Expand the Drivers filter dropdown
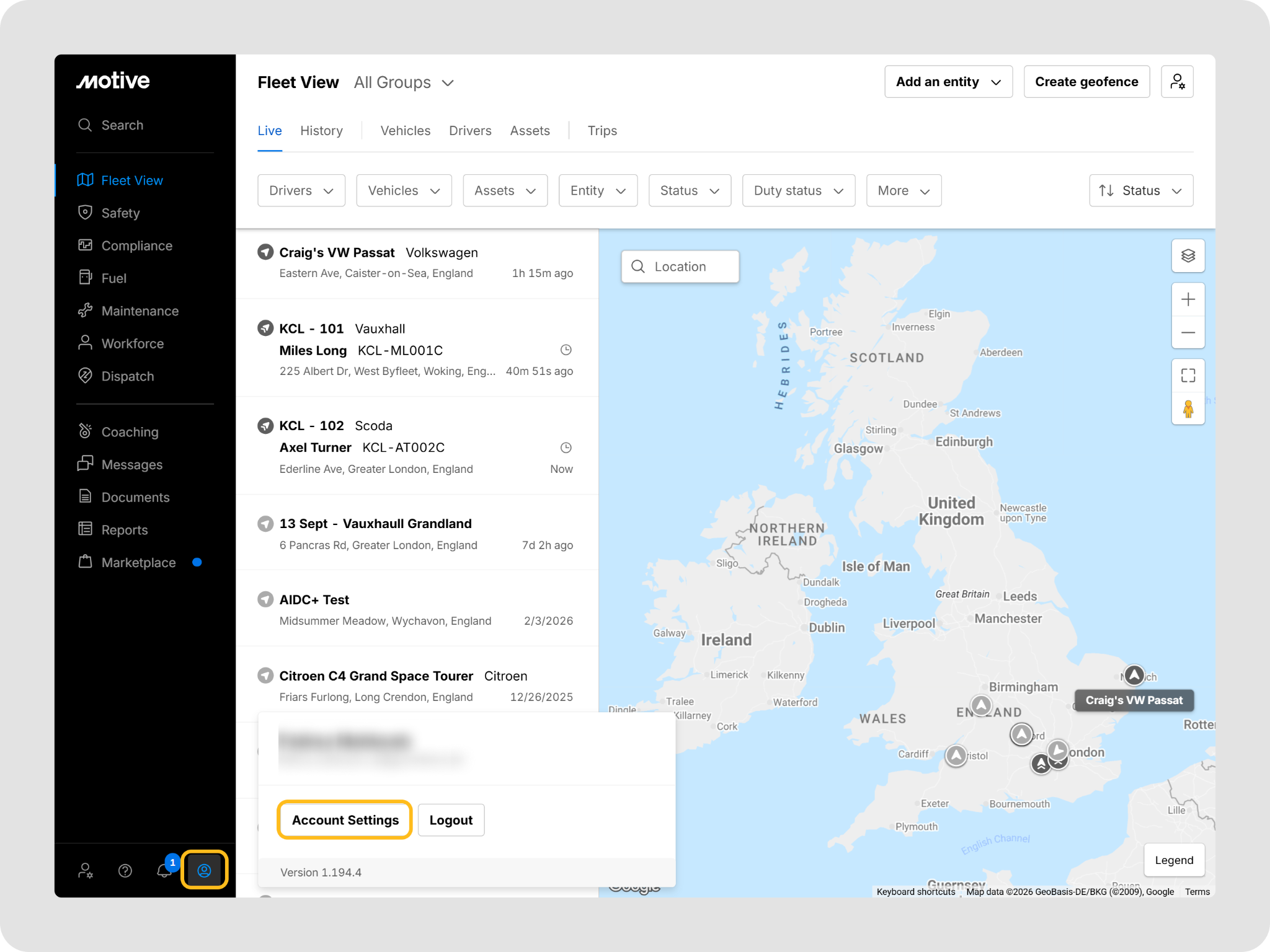 301,190
